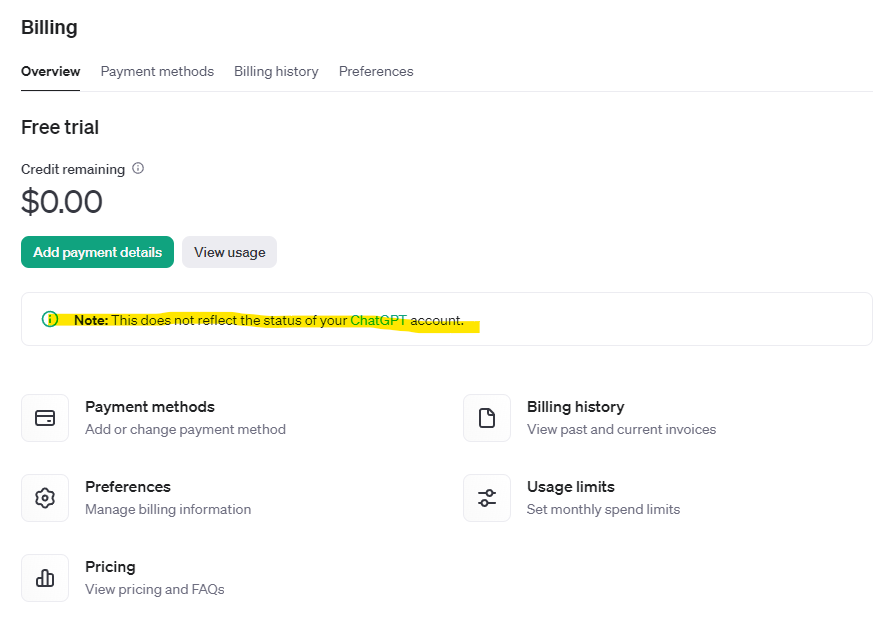Click the green info icon in Note box
This screenshot has height=627, width=883.
pos(50,319)
